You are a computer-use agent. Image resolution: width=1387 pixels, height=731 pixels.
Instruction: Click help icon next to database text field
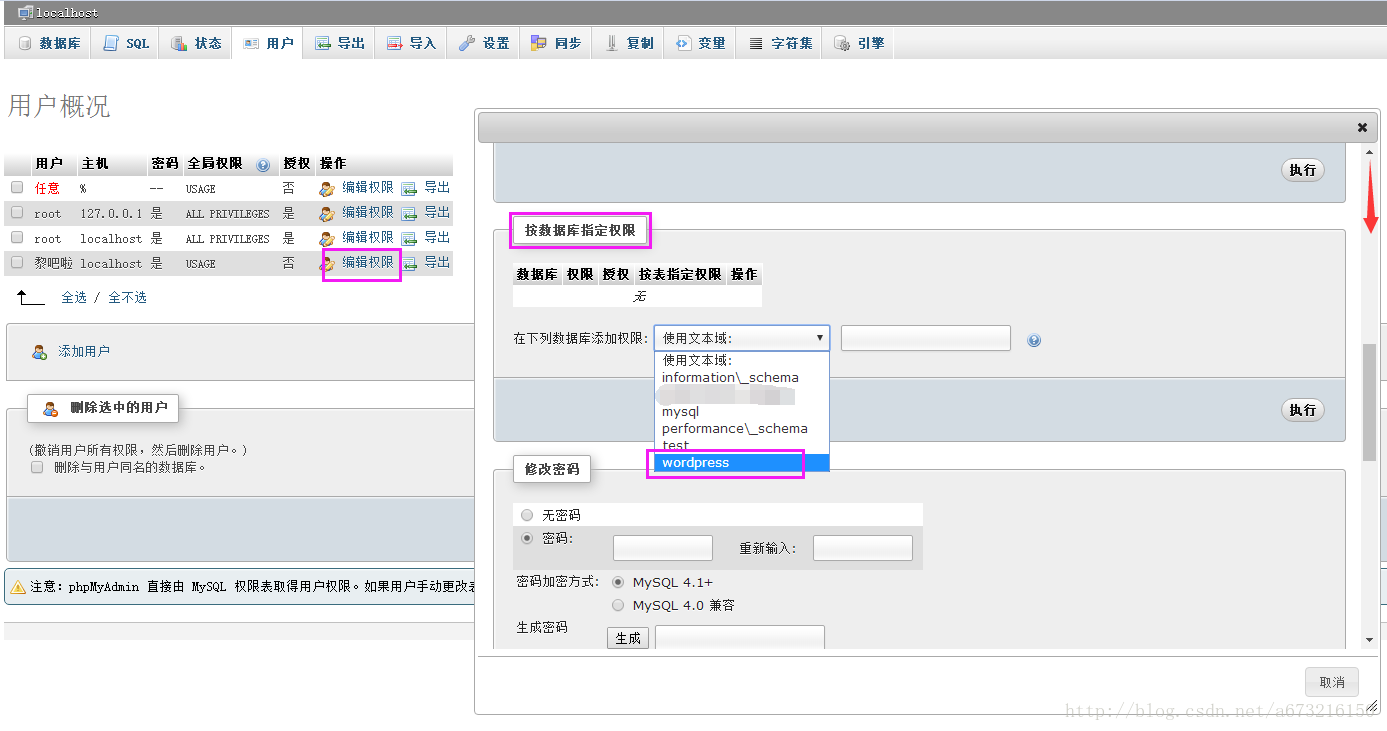coord(1034,340)
